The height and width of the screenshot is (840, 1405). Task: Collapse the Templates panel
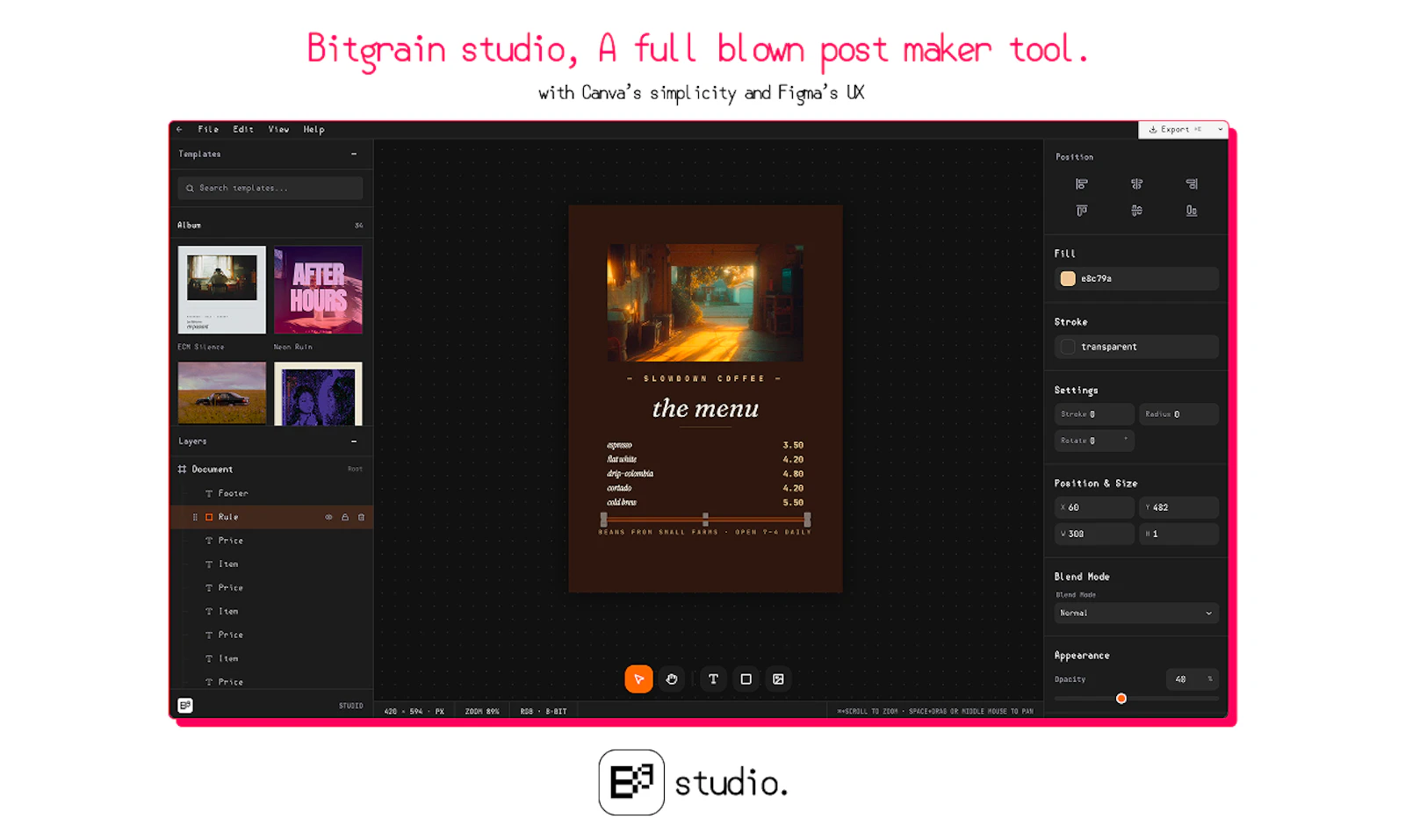point(354,154)
